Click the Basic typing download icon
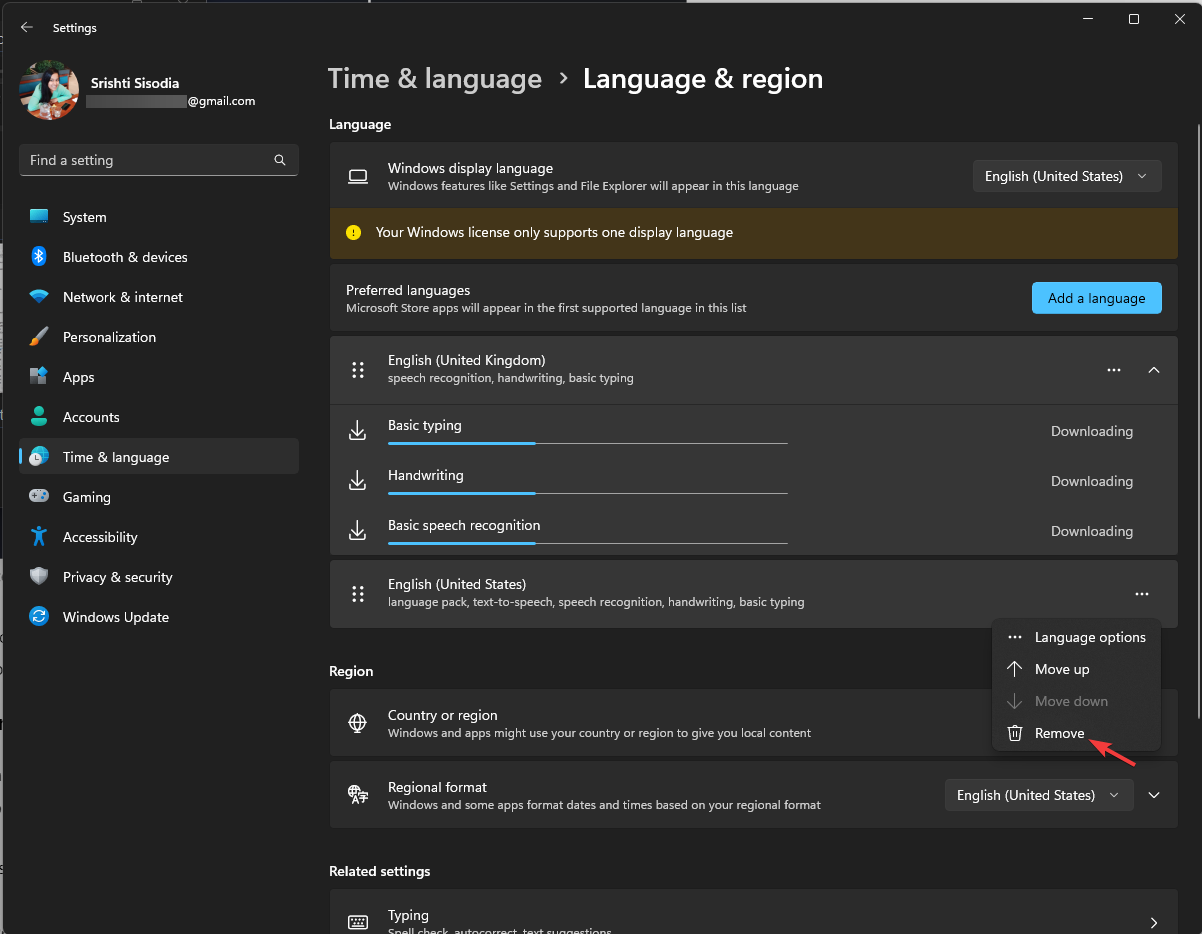 (358, 431)
